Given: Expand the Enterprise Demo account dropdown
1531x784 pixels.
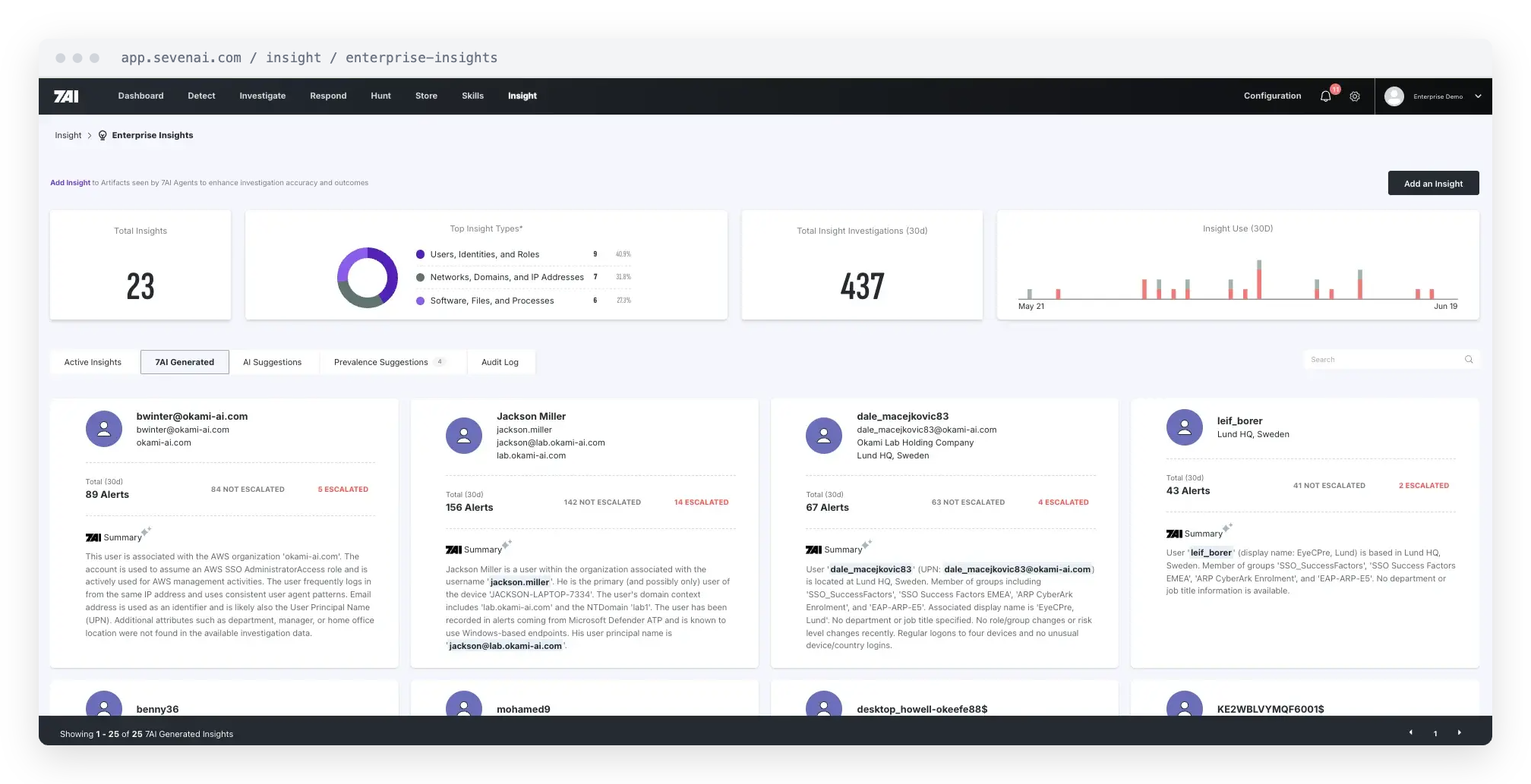Looking at the screenshot, I should [1478, 96].
